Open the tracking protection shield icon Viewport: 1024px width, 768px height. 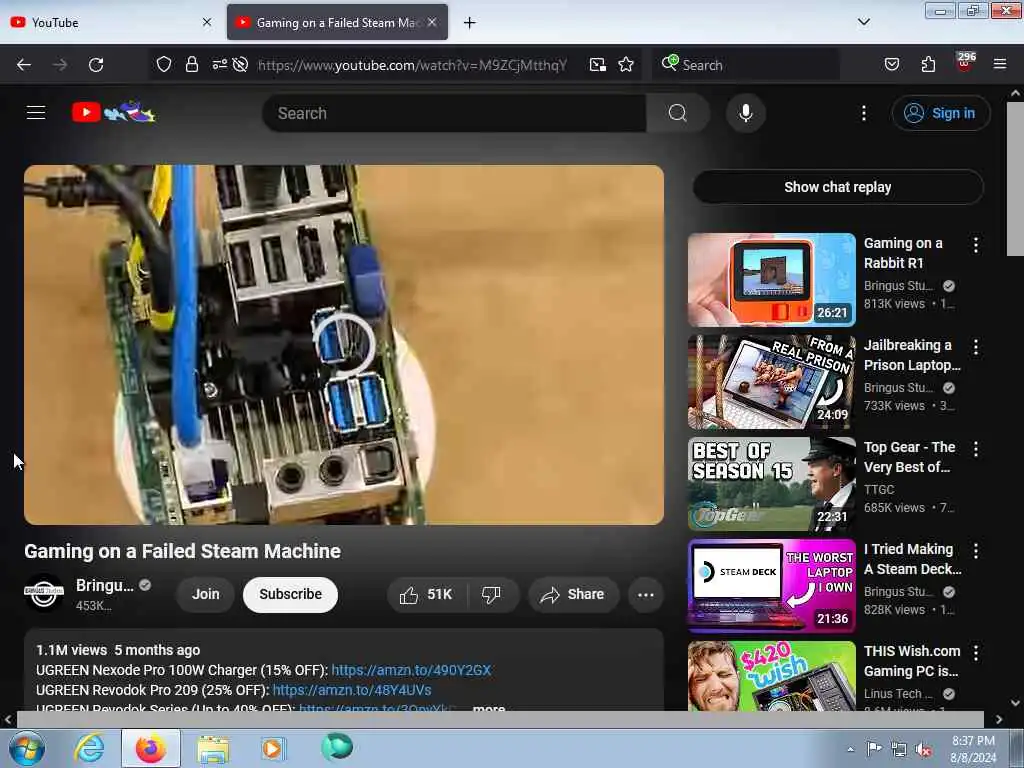coord(163,65)
